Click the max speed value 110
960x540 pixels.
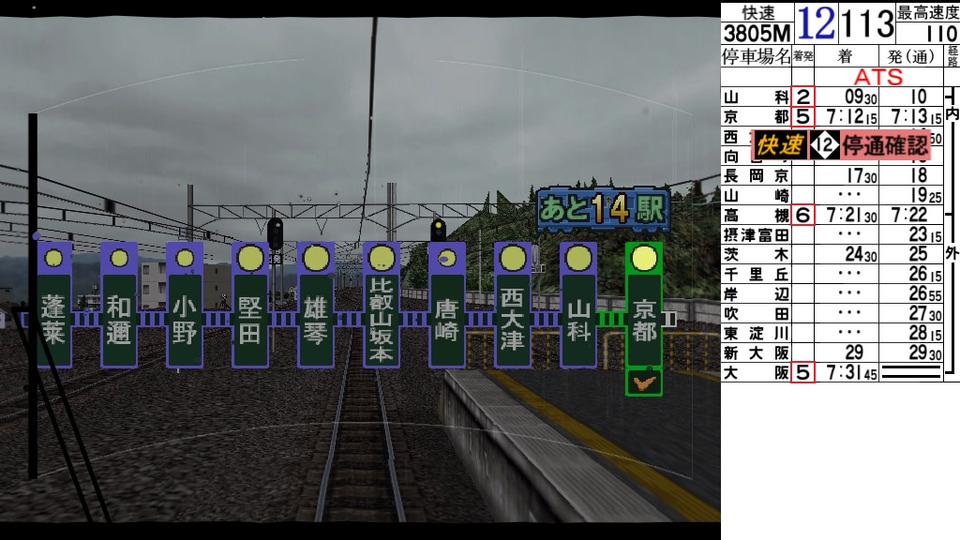(940, 33)
